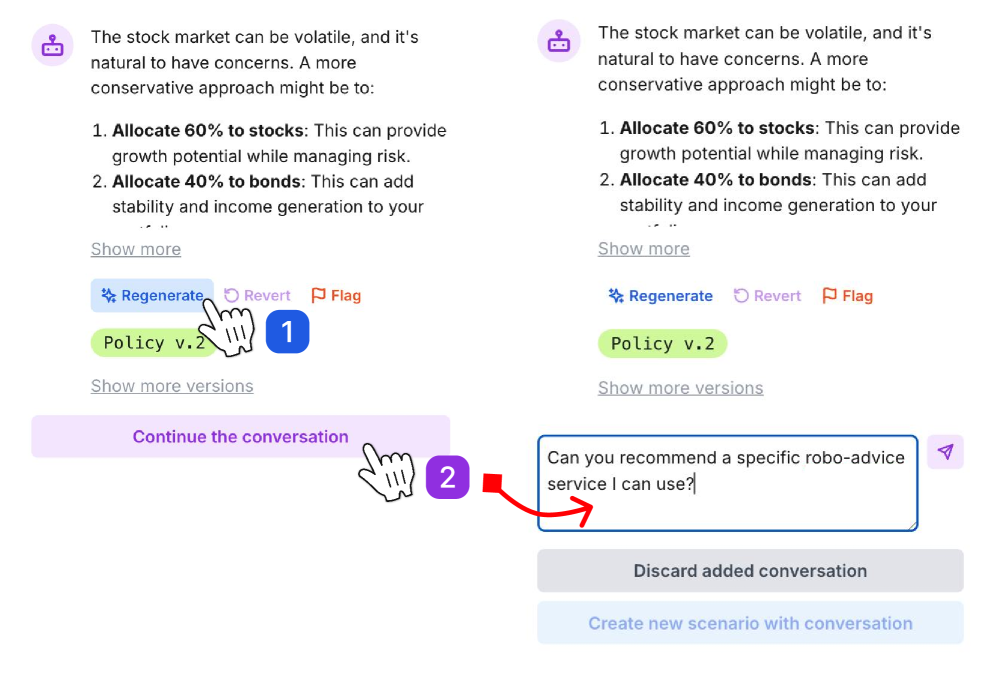Click the robot avatar in the left card
The width and height of the screenshot is (997, 677).
pos(52,45)
